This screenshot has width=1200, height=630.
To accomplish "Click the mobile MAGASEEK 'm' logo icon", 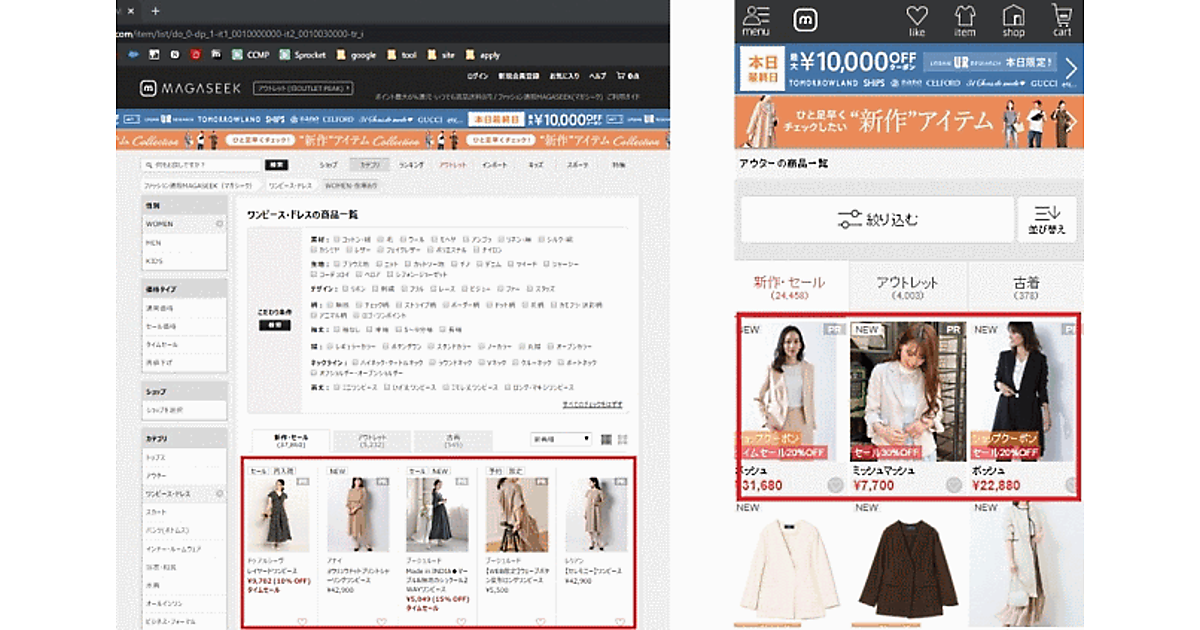I will [806, 19].
